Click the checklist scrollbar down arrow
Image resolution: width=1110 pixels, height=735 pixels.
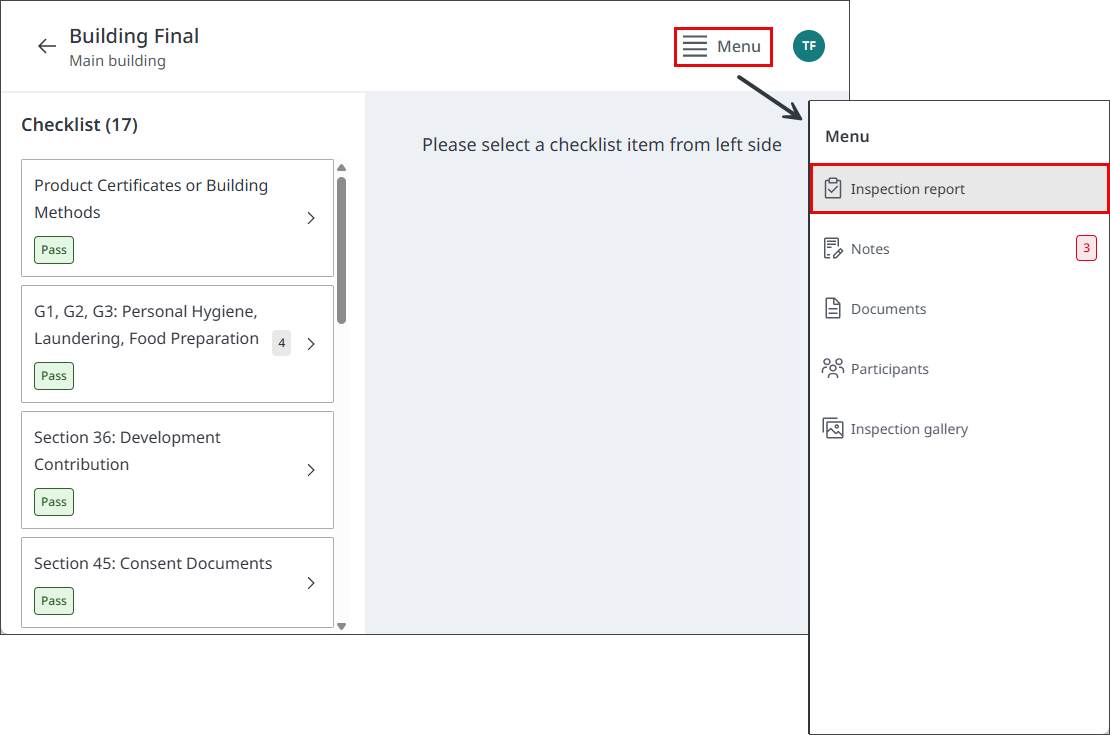point(342,626)
